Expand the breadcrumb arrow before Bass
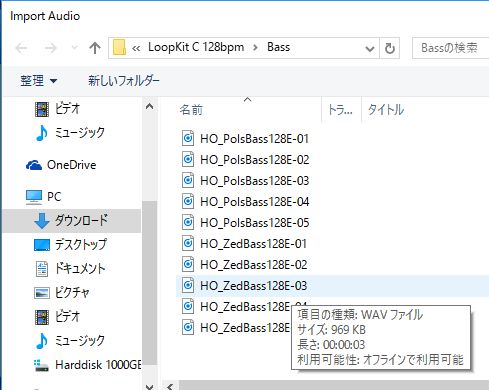Screen dimensions: 489x390 (256, 48)
